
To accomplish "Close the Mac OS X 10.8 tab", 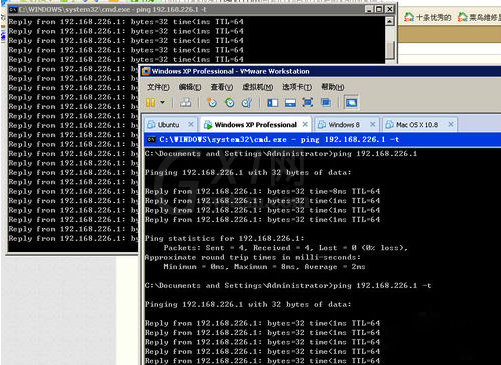I will [451, 124].
